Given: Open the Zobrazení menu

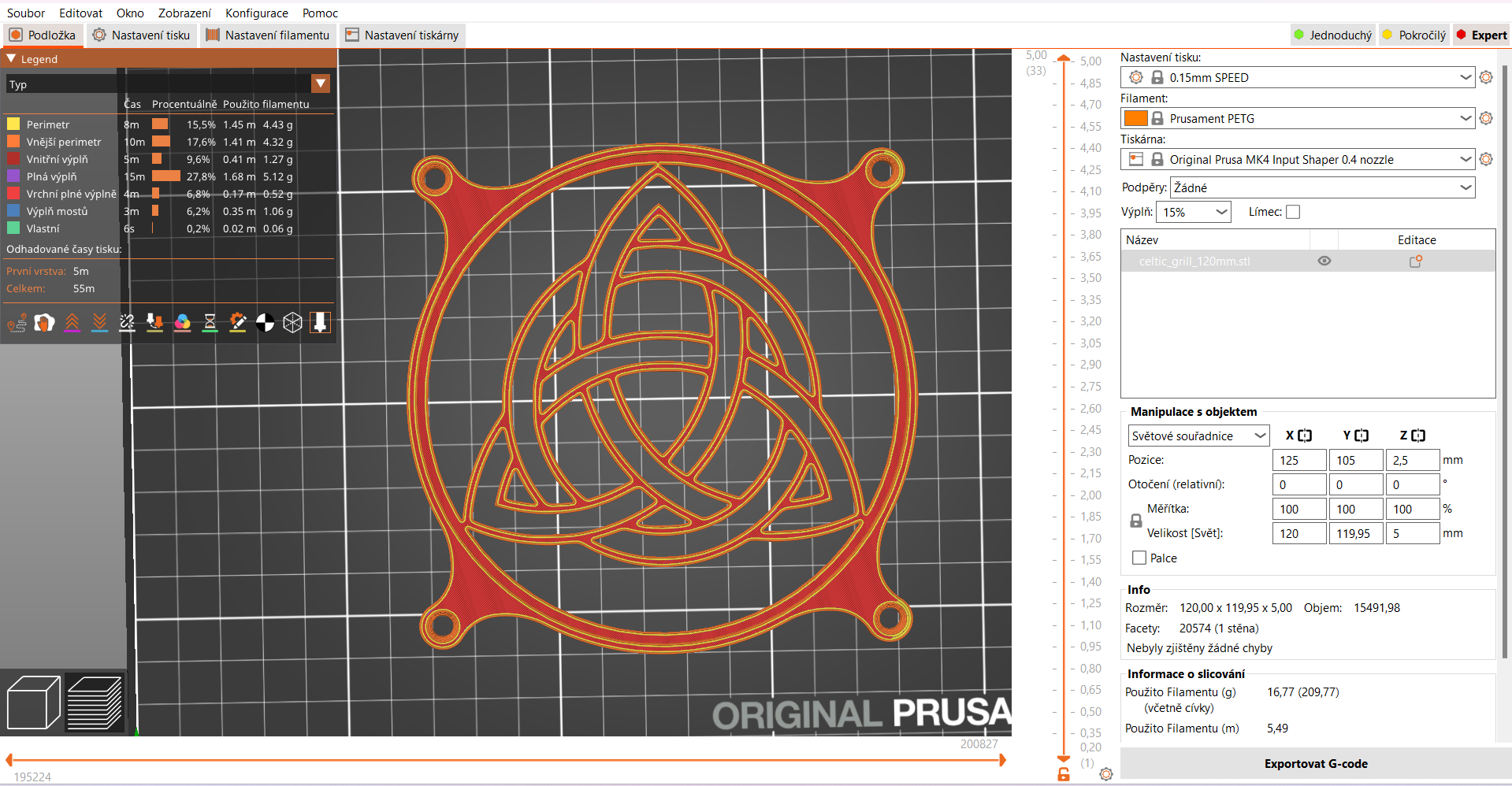Looking at the screenshot, I should pyautogui.click(x=184, y=13).
